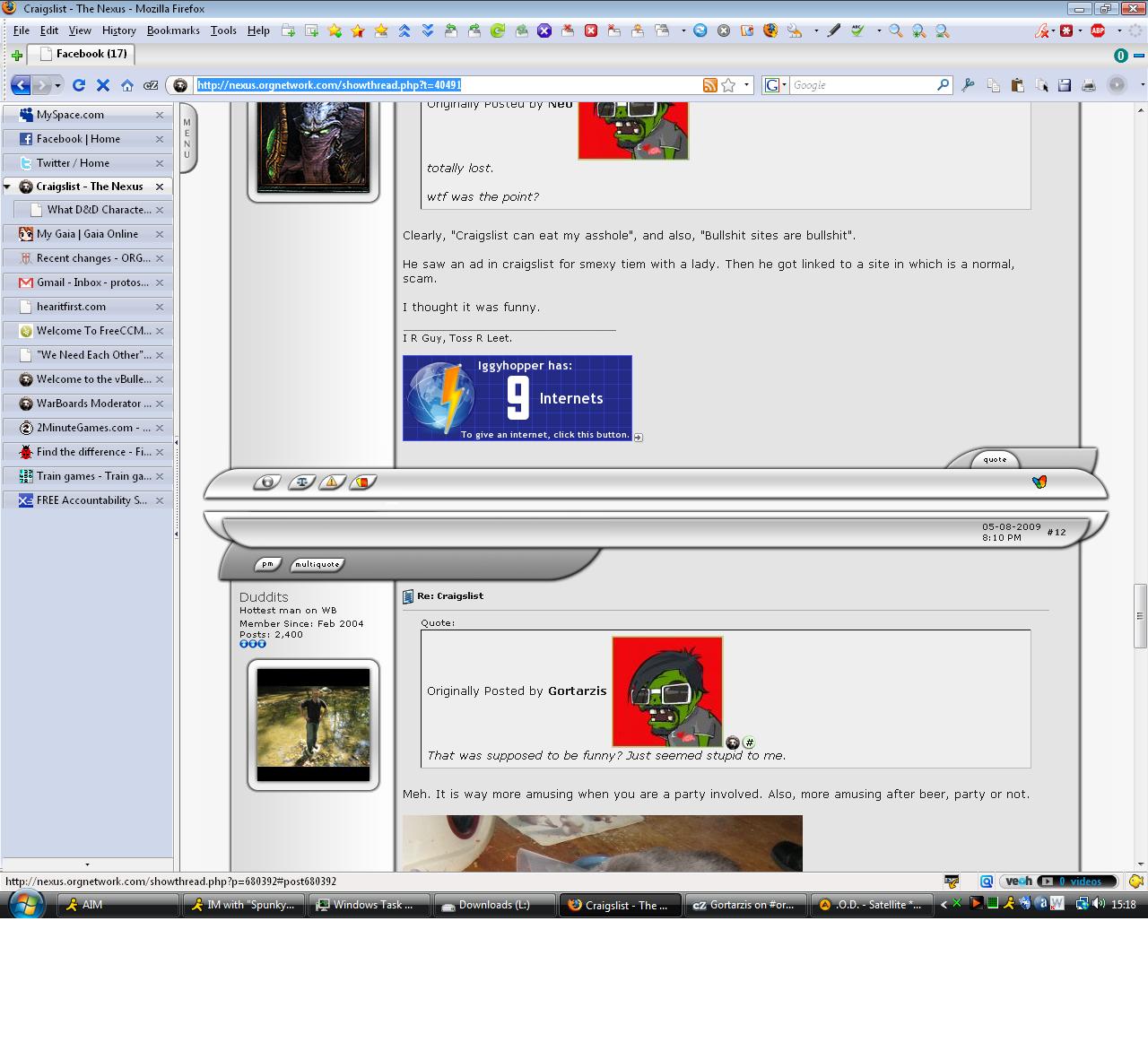This screenshot has height=1051, width=1148.
Task: Switch to Gmail - Inbox sidebar tab
Action: point(87,282)
